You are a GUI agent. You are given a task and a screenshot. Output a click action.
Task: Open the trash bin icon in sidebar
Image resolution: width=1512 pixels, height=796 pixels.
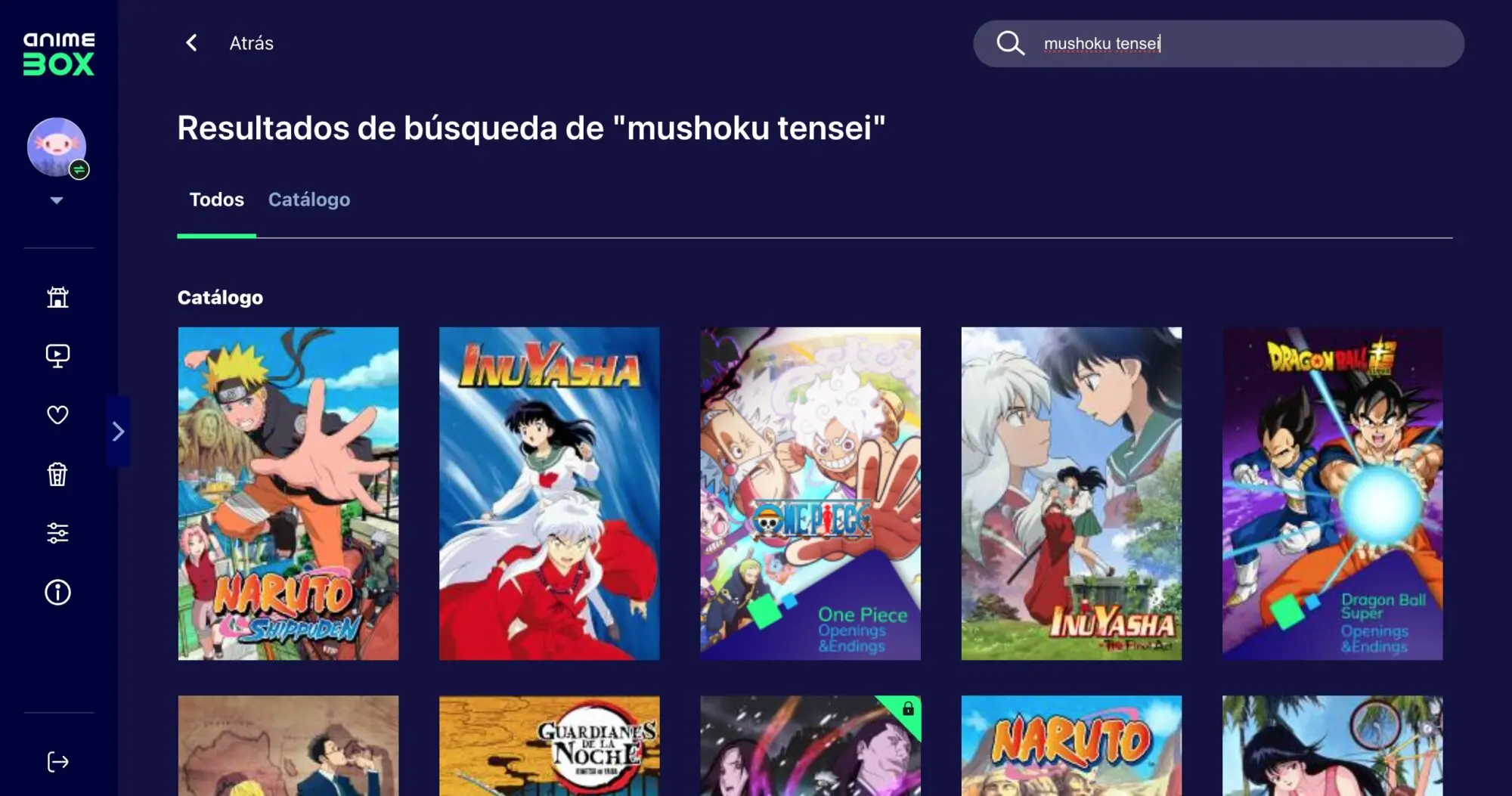pyautogui.click(x=57, y=474)
